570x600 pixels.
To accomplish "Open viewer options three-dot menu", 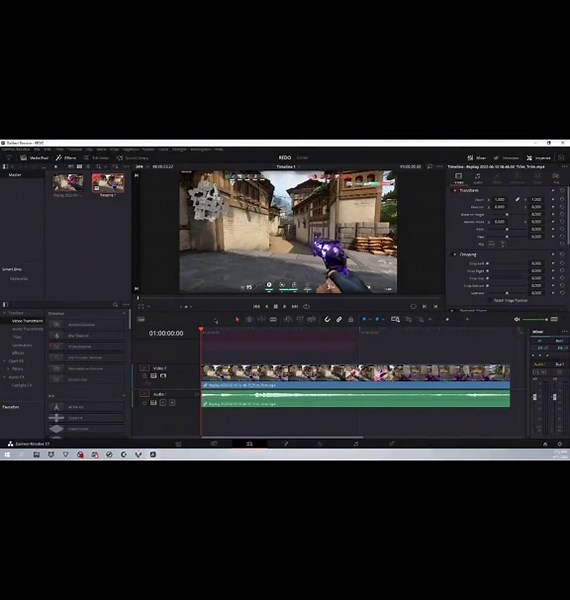I will coord(440,167).
